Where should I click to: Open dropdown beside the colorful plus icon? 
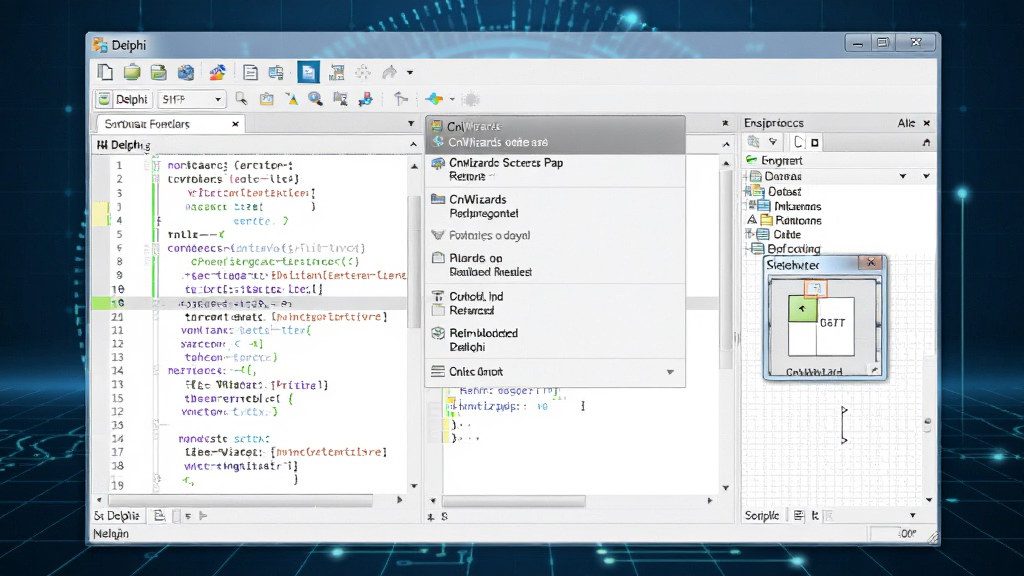(452, 100)
